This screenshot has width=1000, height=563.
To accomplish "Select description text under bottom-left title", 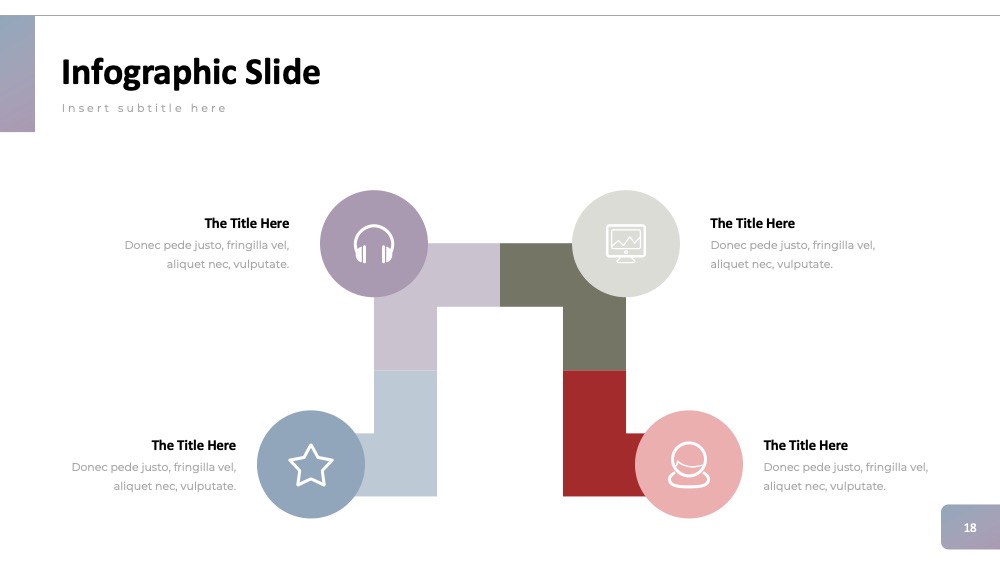I will click(x=154, y=476).
